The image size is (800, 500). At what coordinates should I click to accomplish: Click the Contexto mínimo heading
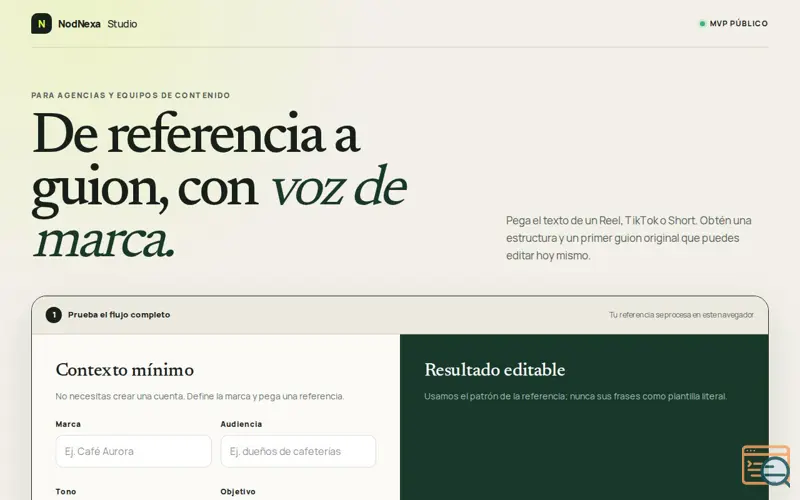(125, 370)
